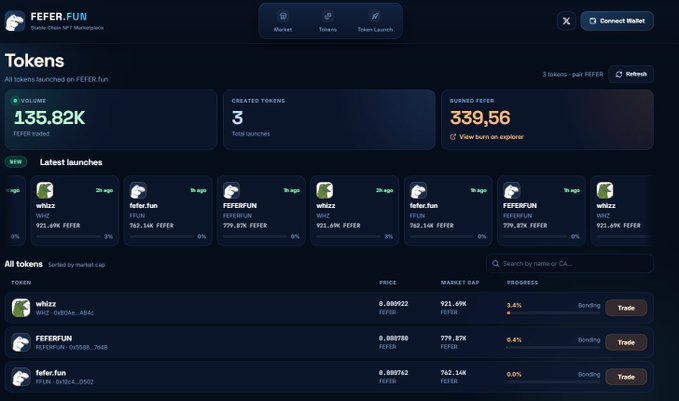This screenshot has width=679, height=401.
Task: Trade the FEFERFUN token
Action: (626, 342)
